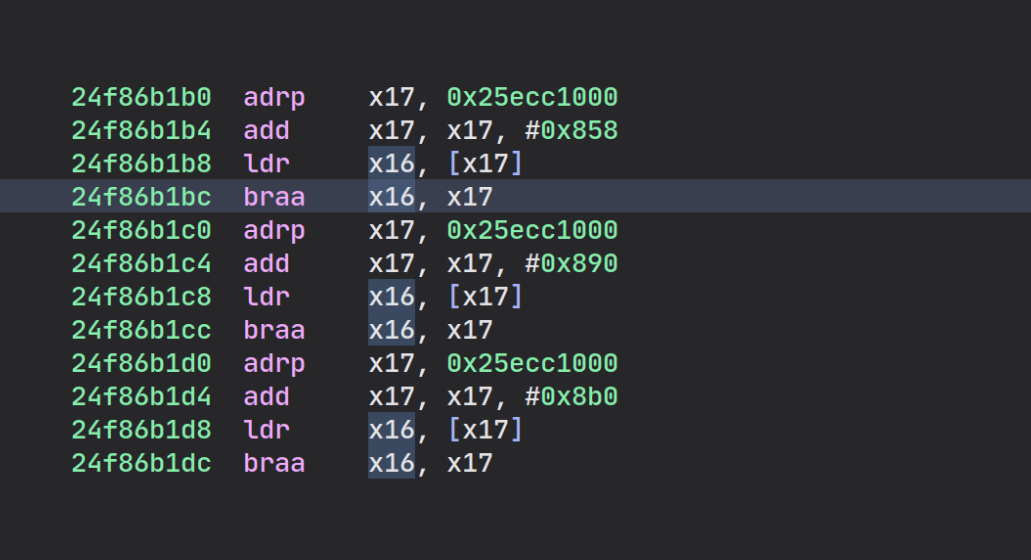Click address 24f86b1d0
This screenshot has width=1031, height=560.
(x=141, y=363)
